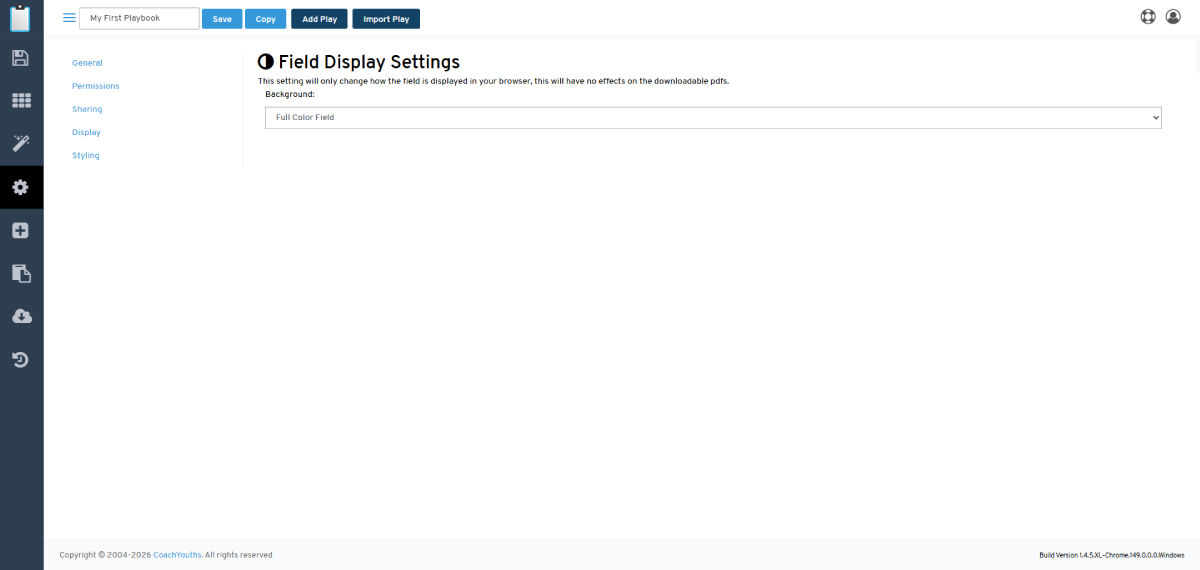Click the floppy disk save icon in sidebar
The height and width of the screenshot is (570, 1200).
point(20,58)
